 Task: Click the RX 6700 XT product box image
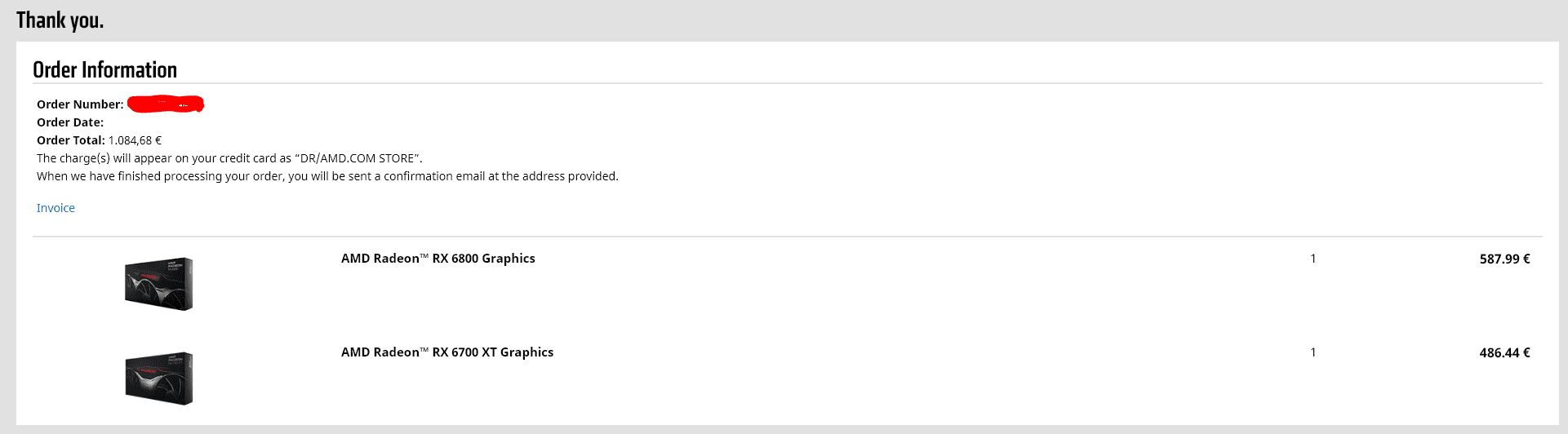coord(158,379)
